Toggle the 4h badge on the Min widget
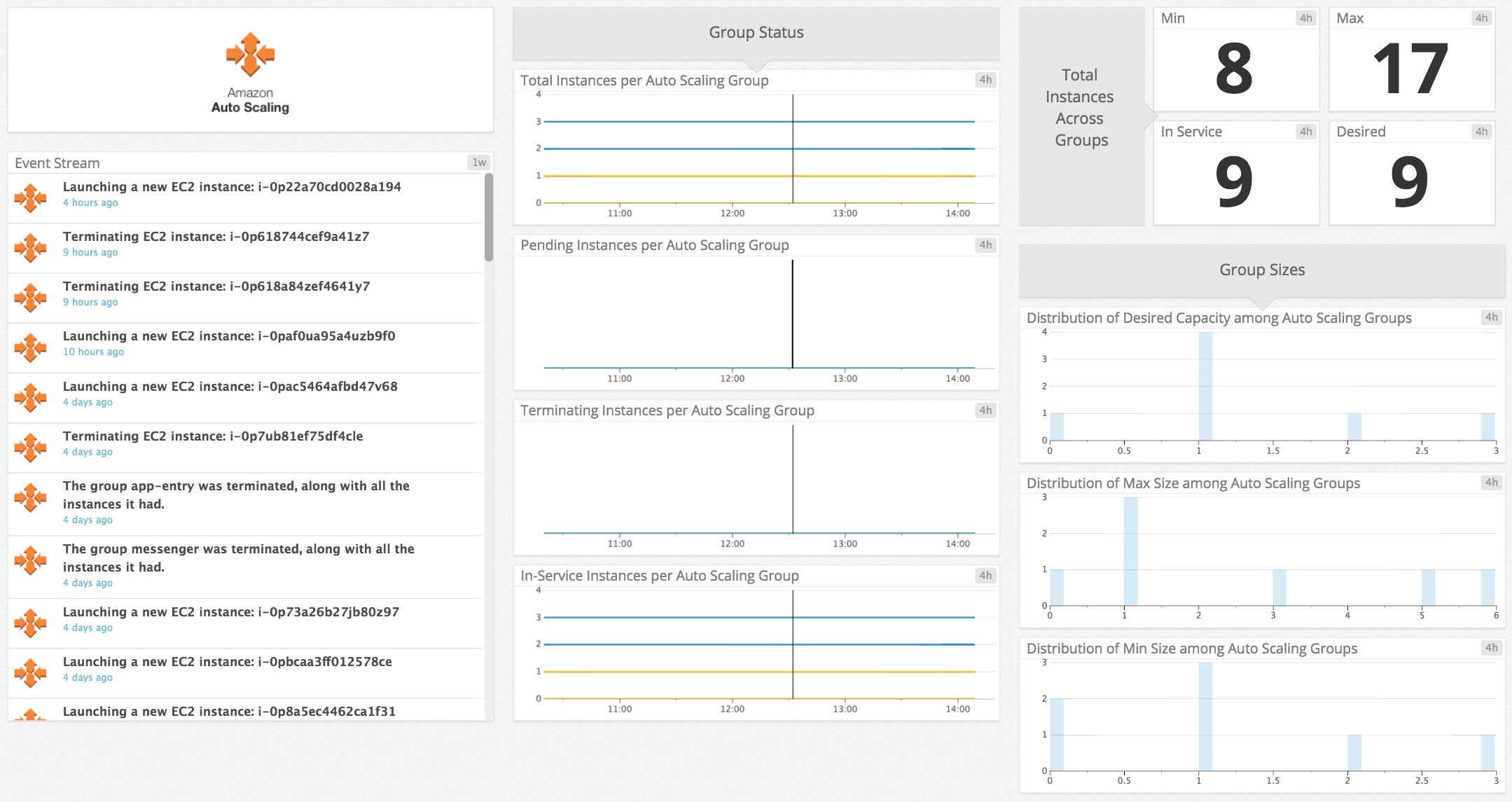Image resolution: width=1512 pixels, height=802 pixels. 1304,18
